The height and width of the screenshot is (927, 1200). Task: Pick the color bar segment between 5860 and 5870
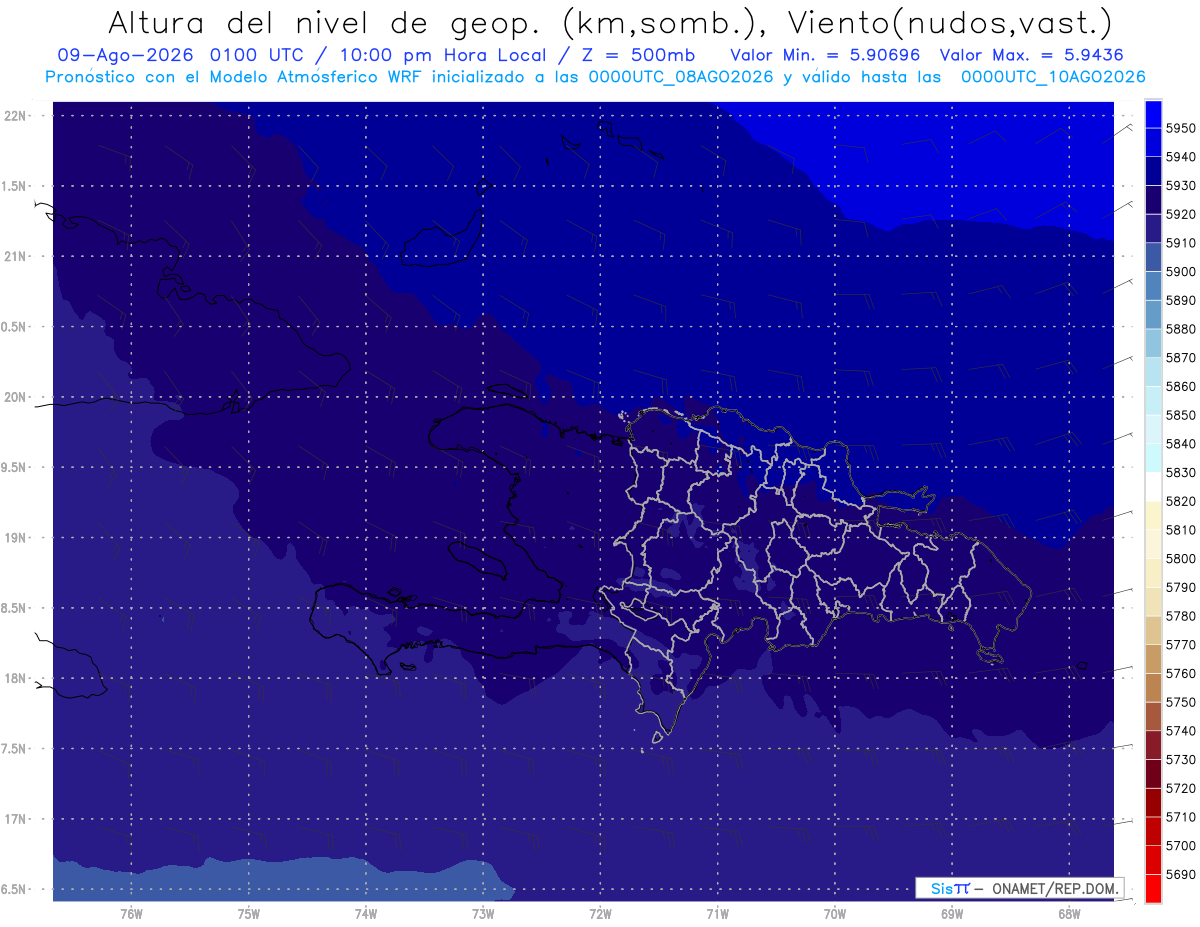click(1152, 372)
